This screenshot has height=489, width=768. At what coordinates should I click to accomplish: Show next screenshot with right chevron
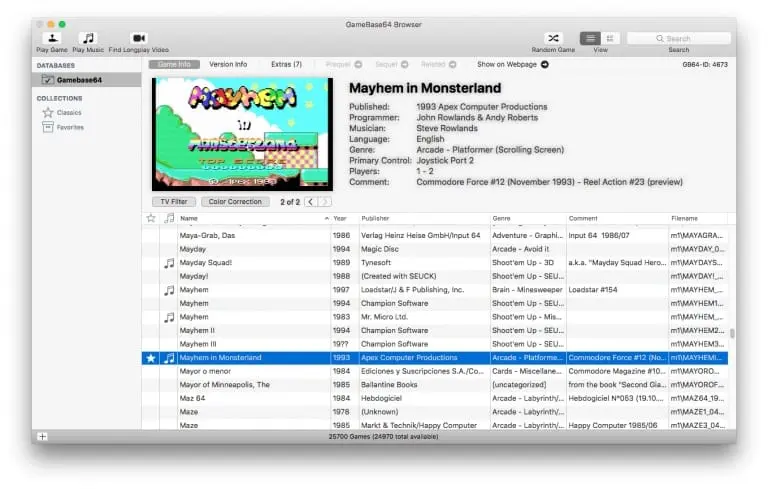(x=324, y=201)
